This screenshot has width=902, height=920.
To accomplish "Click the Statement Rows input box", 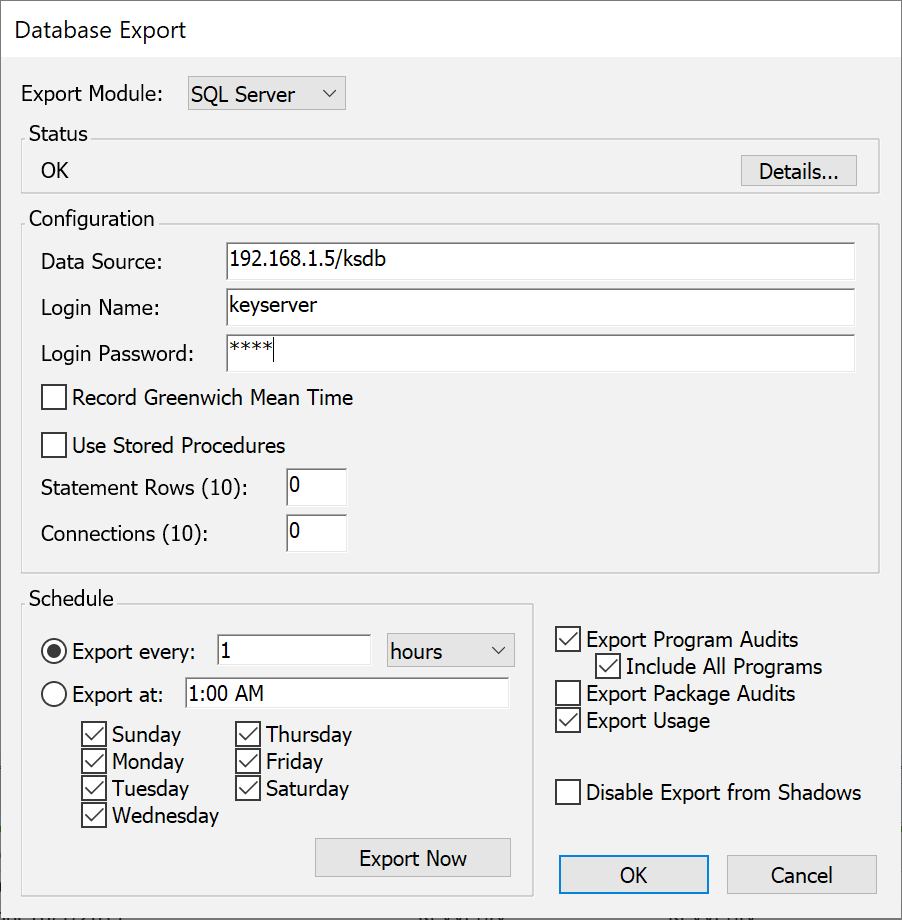I will tap(316, 487).
